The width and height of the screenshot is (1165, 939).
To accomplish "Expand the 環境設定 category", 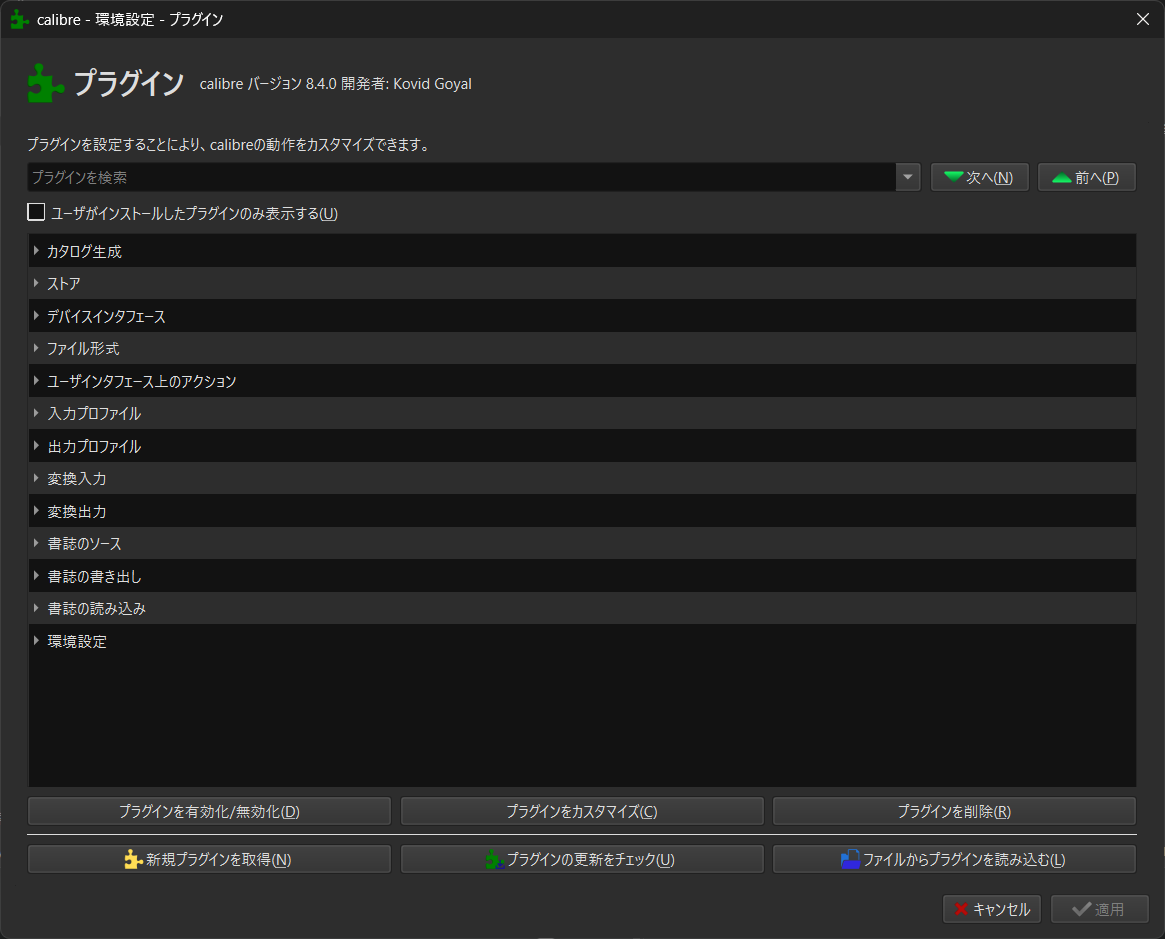I will click(37, 640).
